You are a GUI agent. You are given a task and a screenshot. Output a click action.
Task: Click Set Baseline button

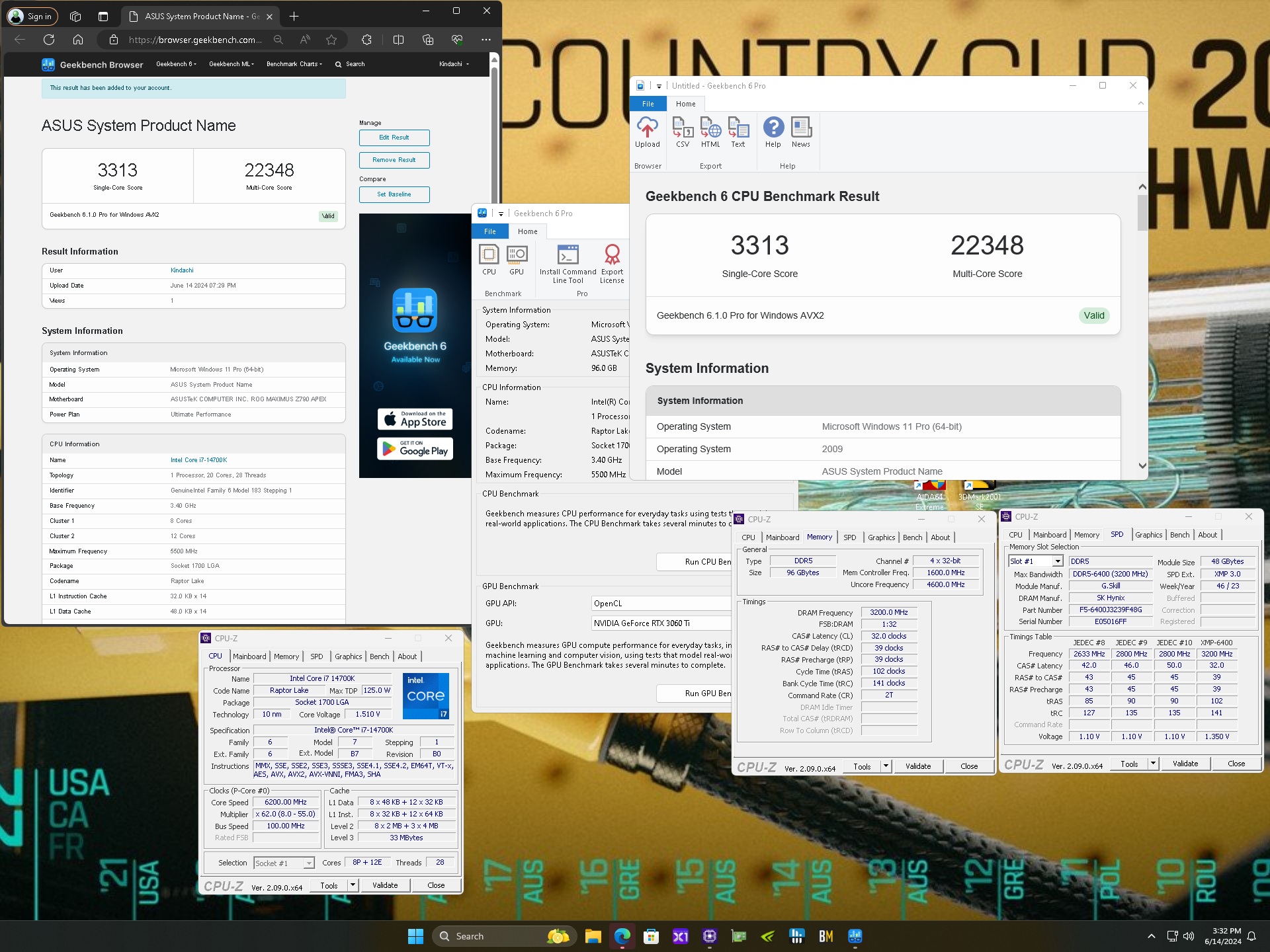point(394,194)
